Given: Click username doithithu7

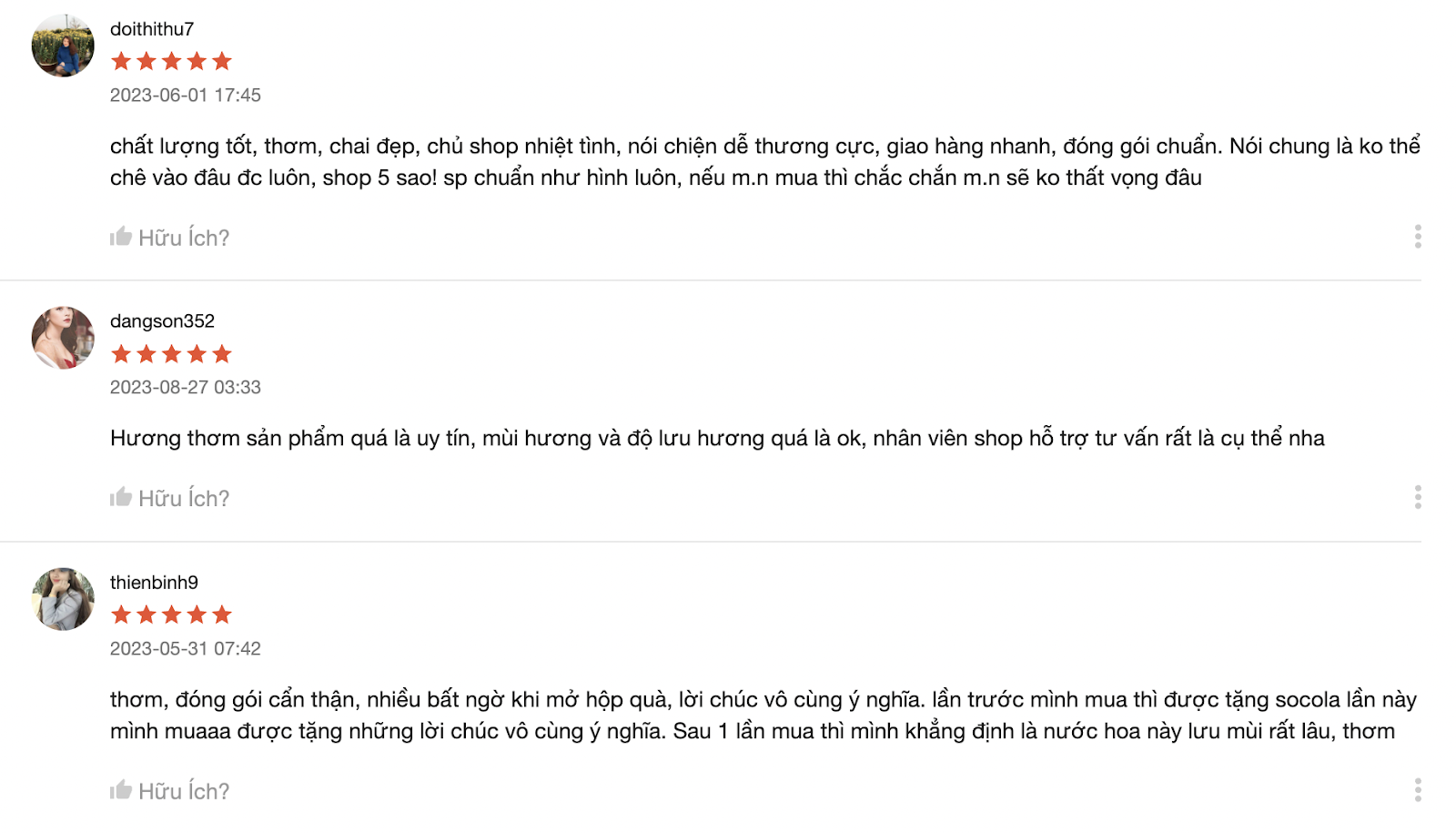Looking at the screenshot, I should click(x=152, y=29).
